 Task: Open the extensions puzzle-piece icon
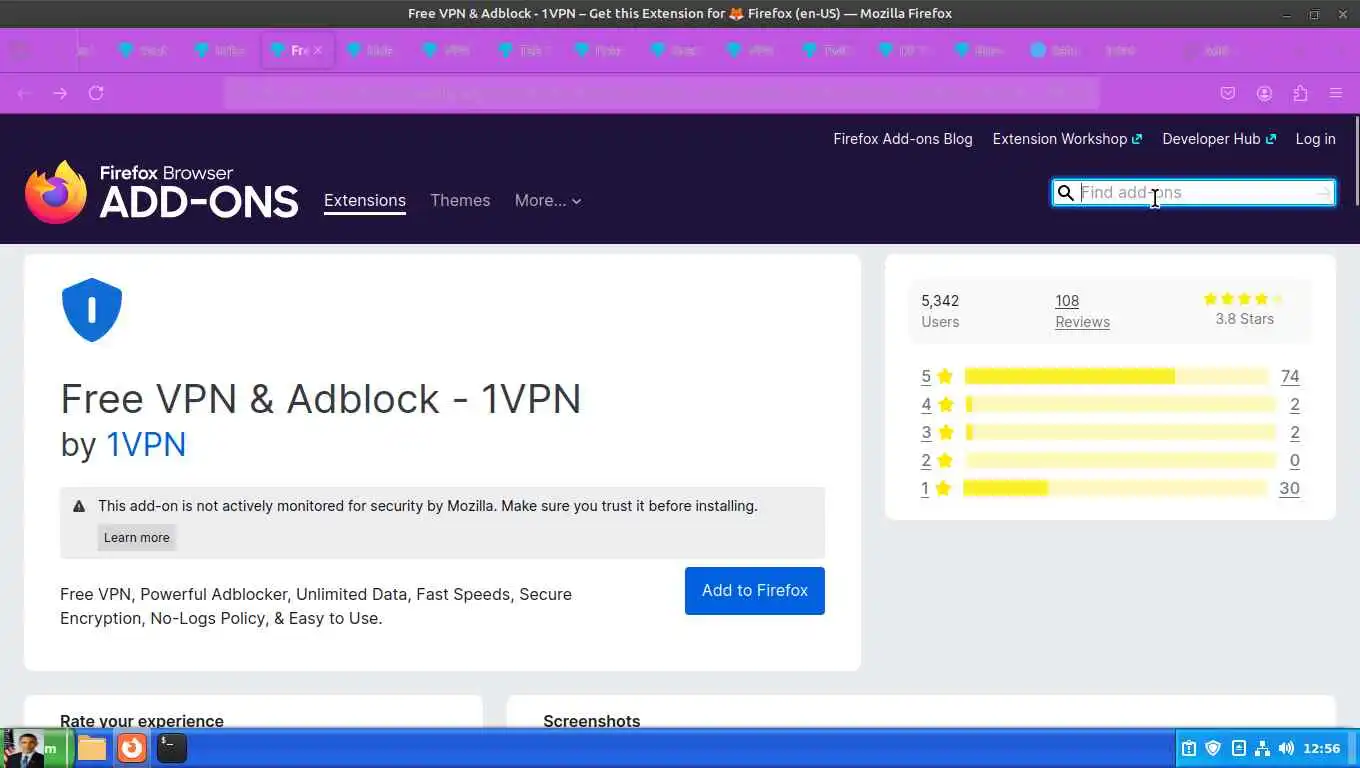tap(1300, 93)
